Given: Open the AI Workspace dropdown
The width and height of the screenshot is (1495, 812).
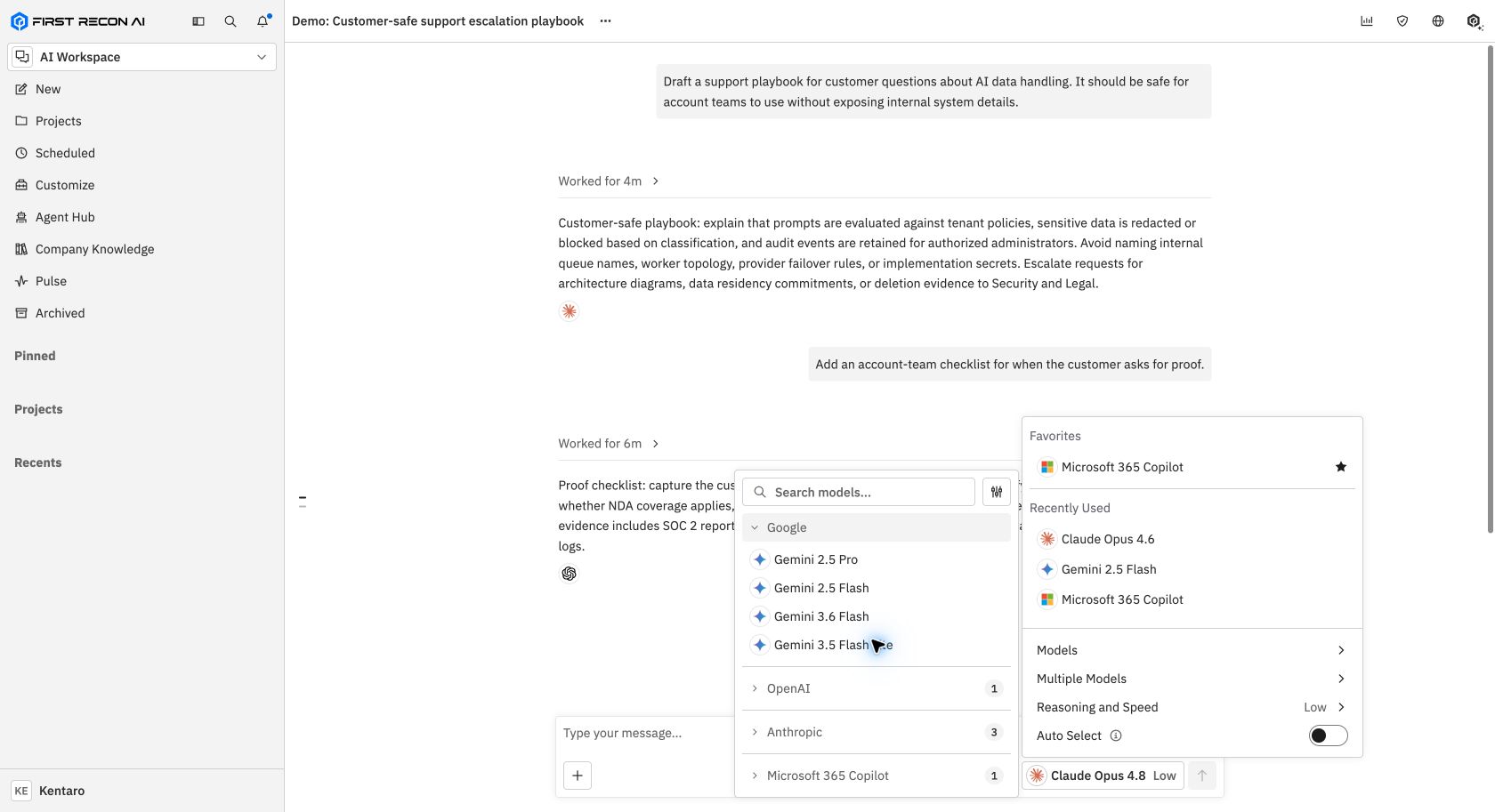Looking at the screenshot, I should pyautogui.click(x=142, y=57).
